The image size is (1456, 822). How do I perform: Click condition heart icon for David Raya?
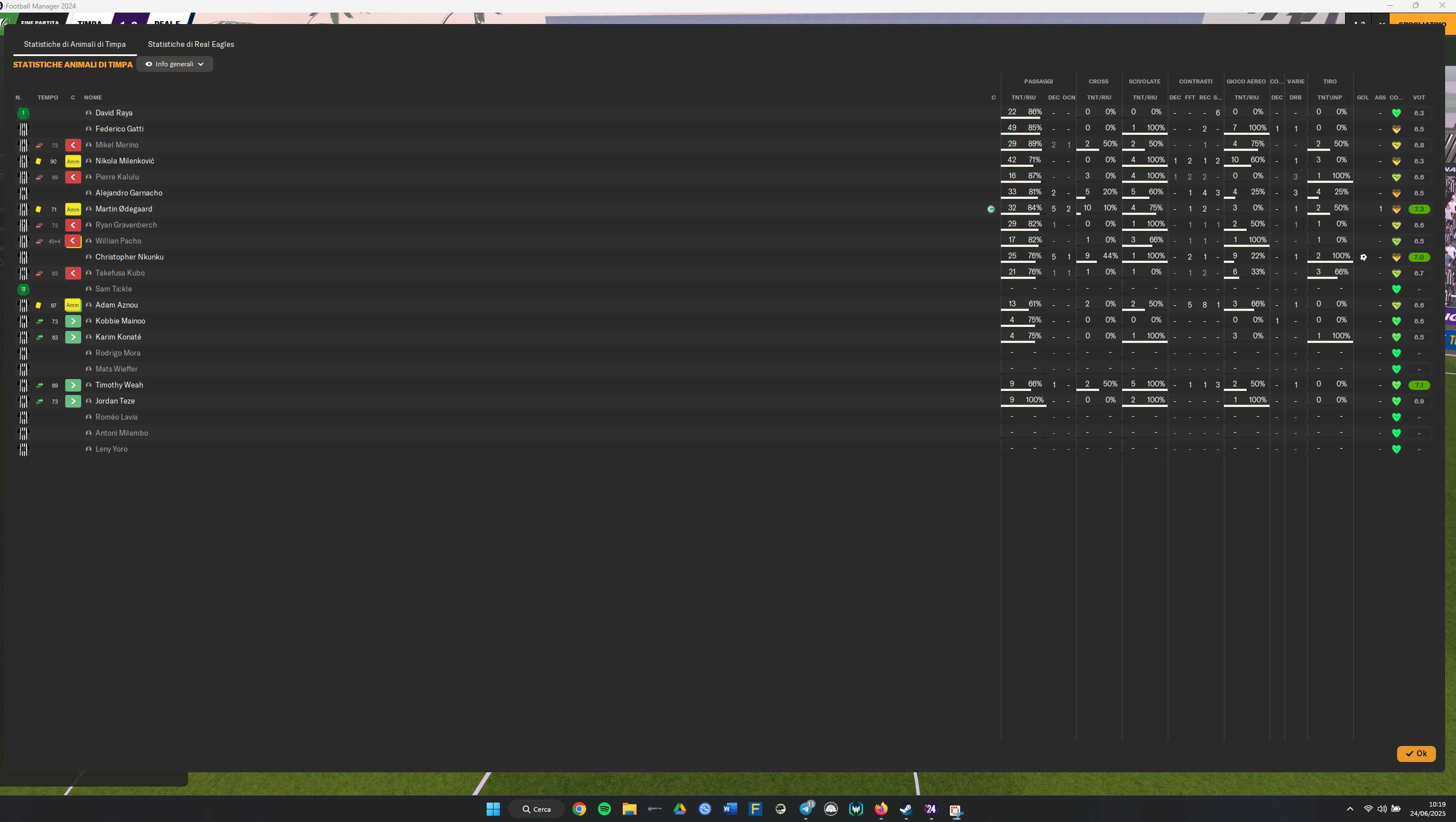tap(1396, 113)
